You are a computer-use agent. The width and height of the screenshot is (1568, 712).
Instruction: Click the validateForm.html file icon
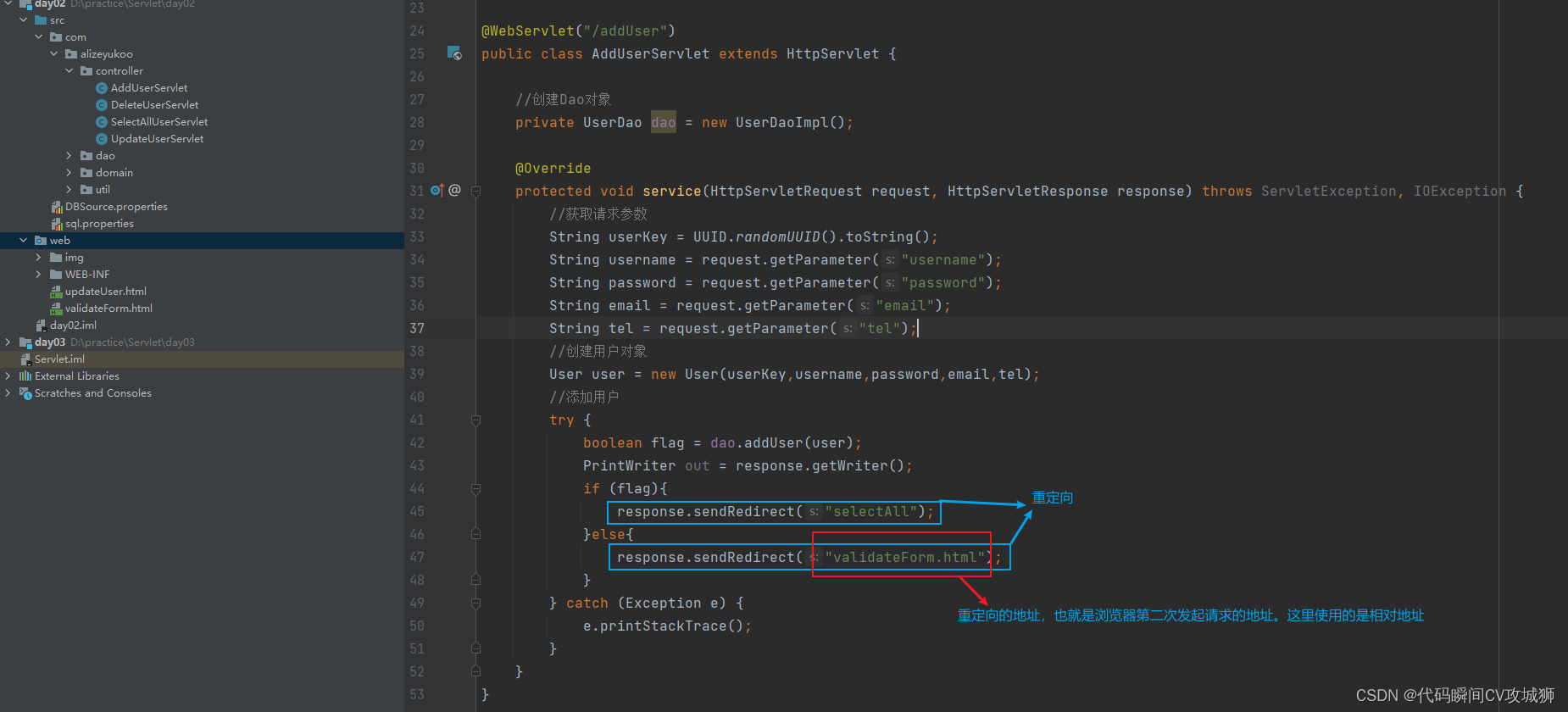(57, 309)
